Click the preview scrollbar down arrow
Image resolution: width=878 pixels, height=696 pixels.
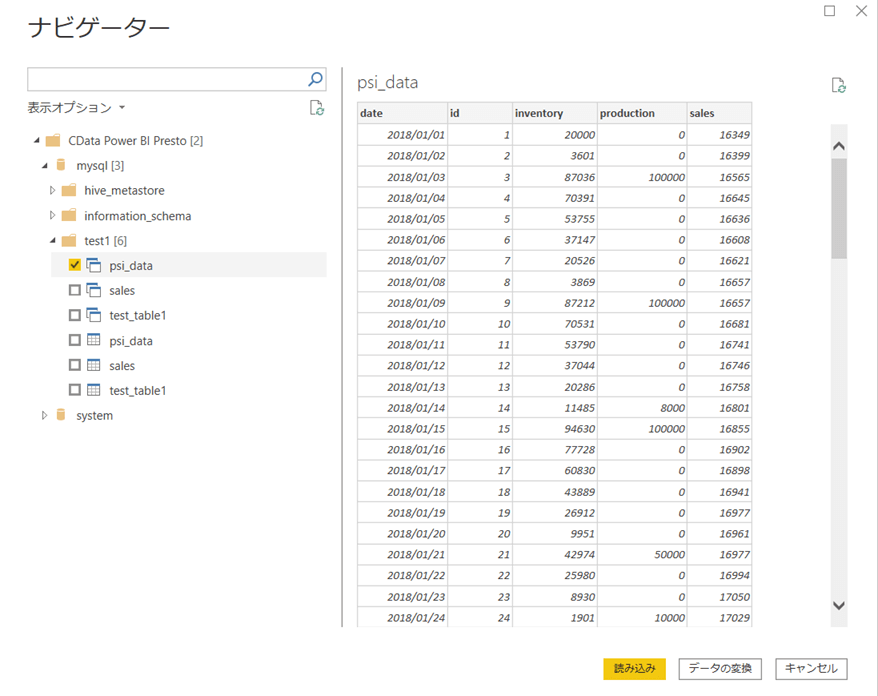click(839, 606)
